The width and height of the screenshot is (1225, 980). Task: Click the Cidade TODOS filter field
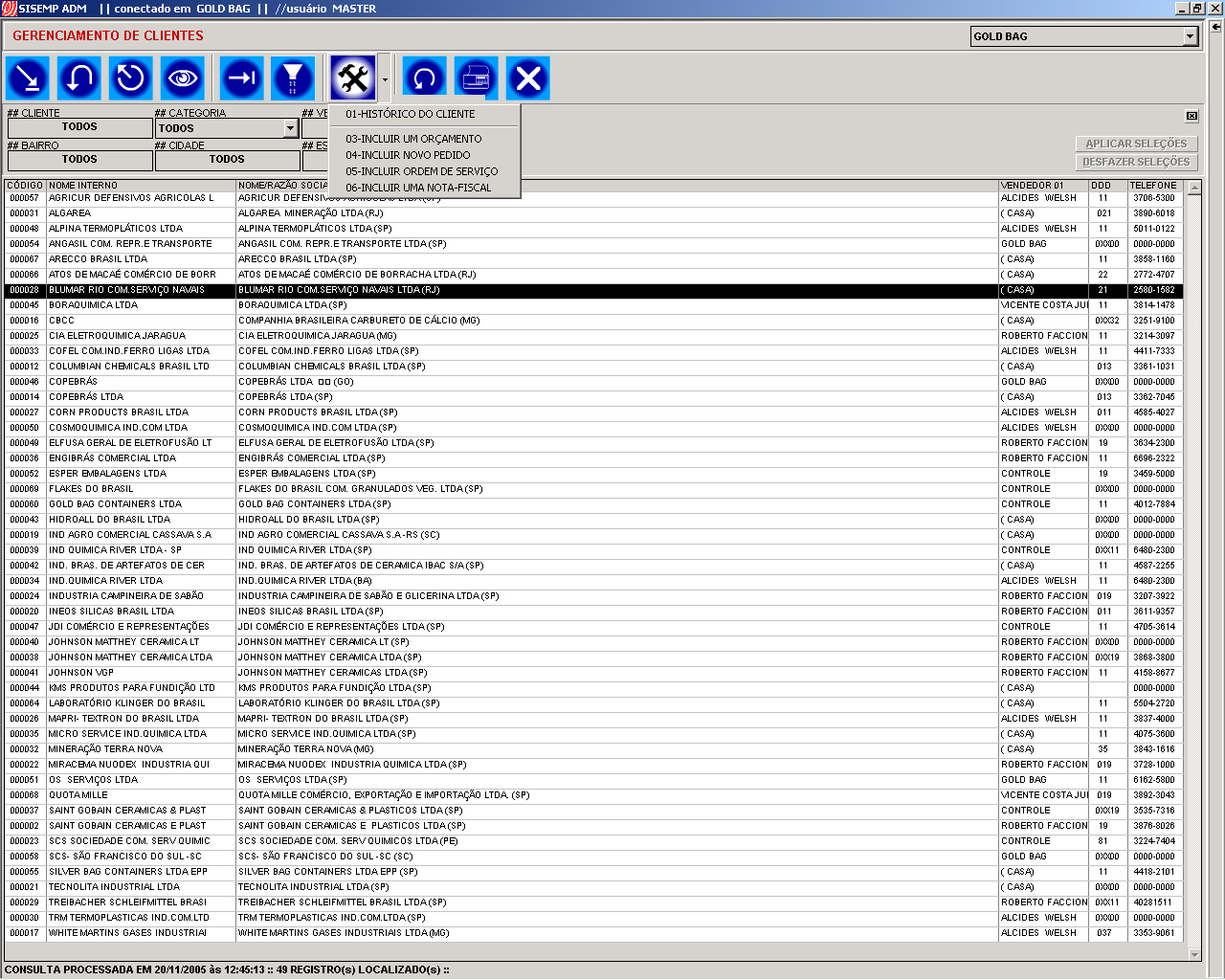[x=227, y=160]
